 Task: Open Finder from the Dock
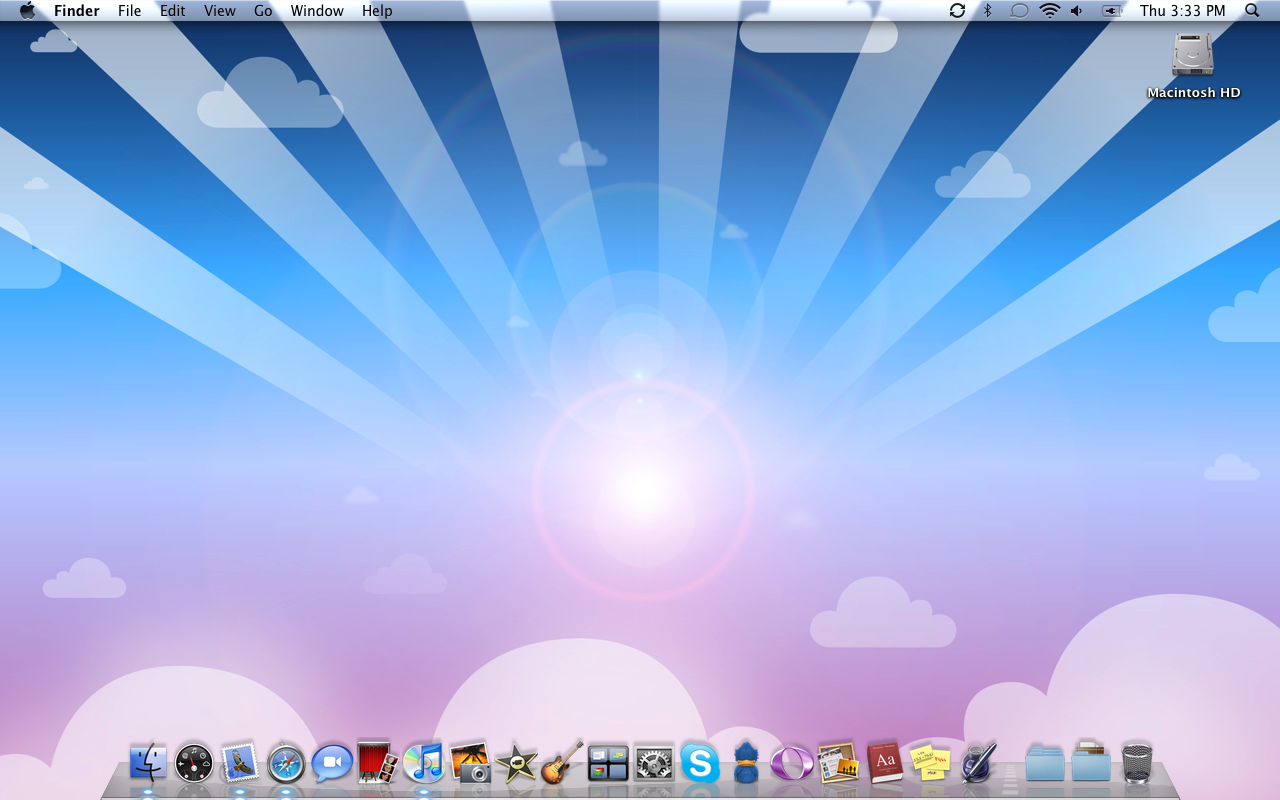(x=148, y=763)
